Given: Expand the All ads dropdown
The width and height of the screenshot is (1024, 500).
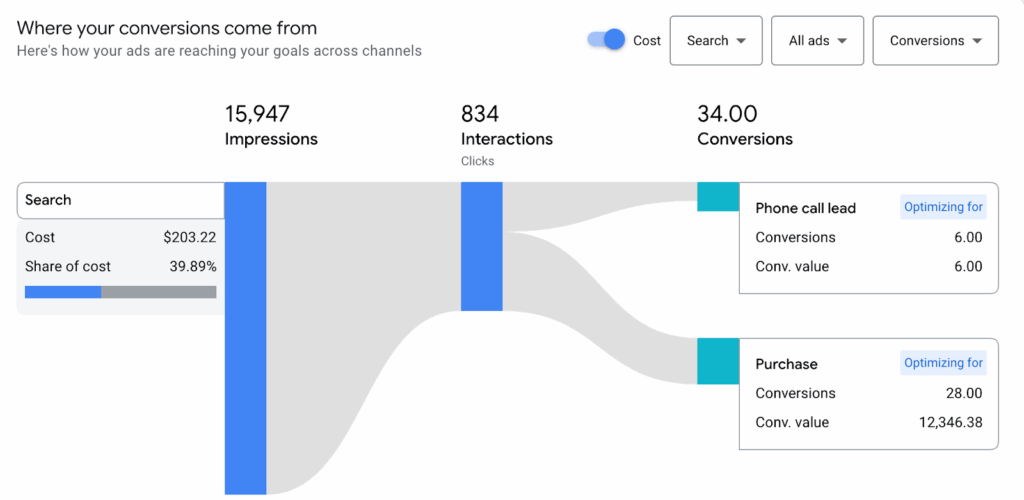Looking at the screenshot, I should pyautogui.click(x=817, y=41).
